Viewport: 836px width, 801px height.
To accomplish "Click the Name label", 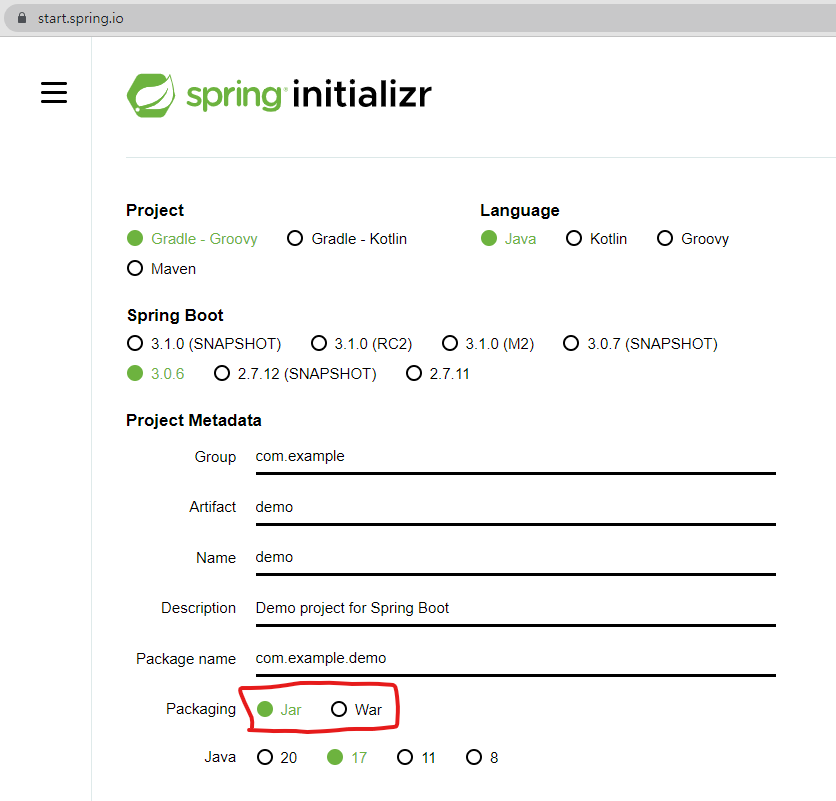I will click(x=216, y=558).
